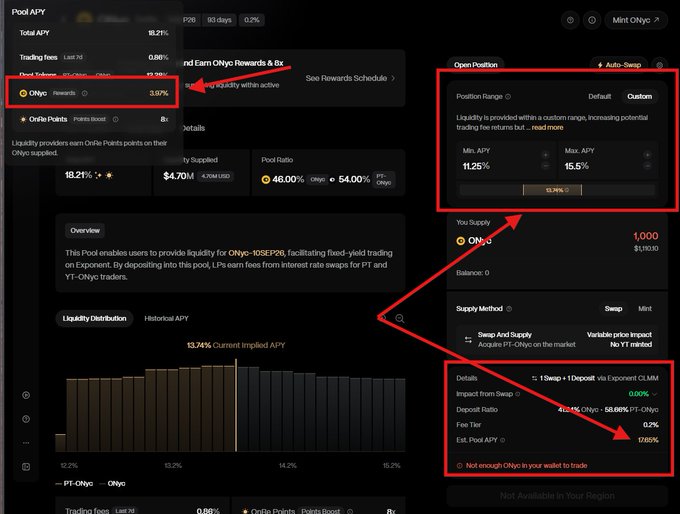Click the OnRe Points sun icon in Pool APY popup
680x514 pixels.
pos(23,119)
